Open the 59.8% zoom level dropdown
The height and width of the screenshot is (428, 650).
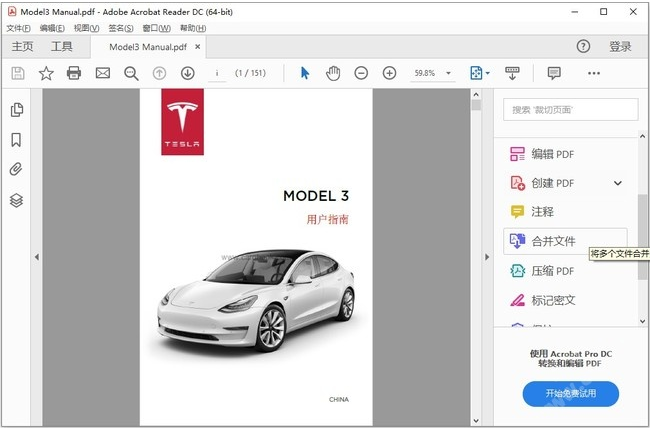(449, 73)
